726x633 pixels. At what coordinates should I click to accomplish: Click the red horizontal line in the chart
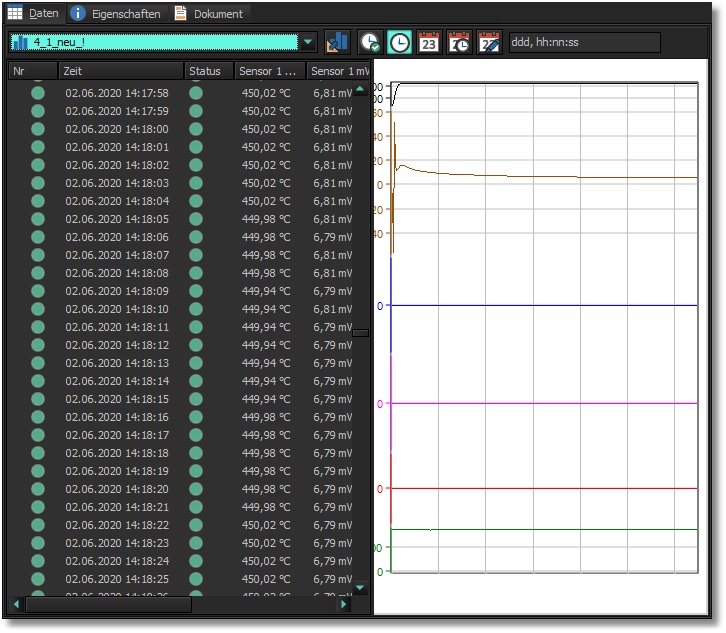pyautogui.click(x=544, y=489)
